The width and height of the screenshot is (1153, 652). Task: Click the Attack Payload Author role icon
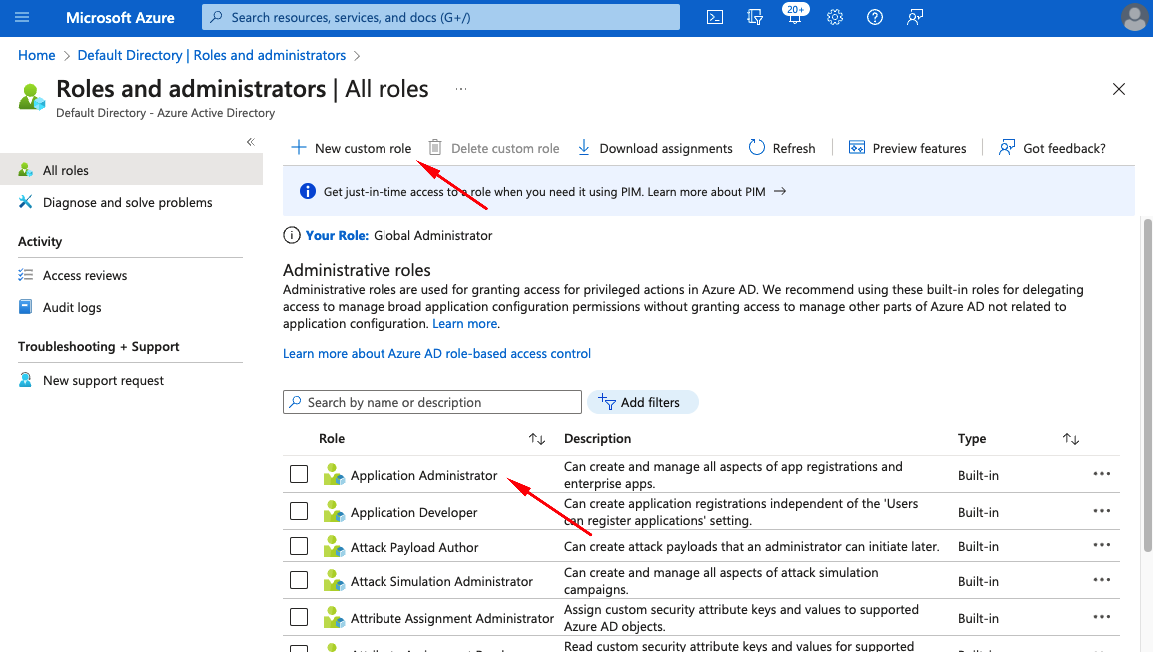click(x=334, y=546)
